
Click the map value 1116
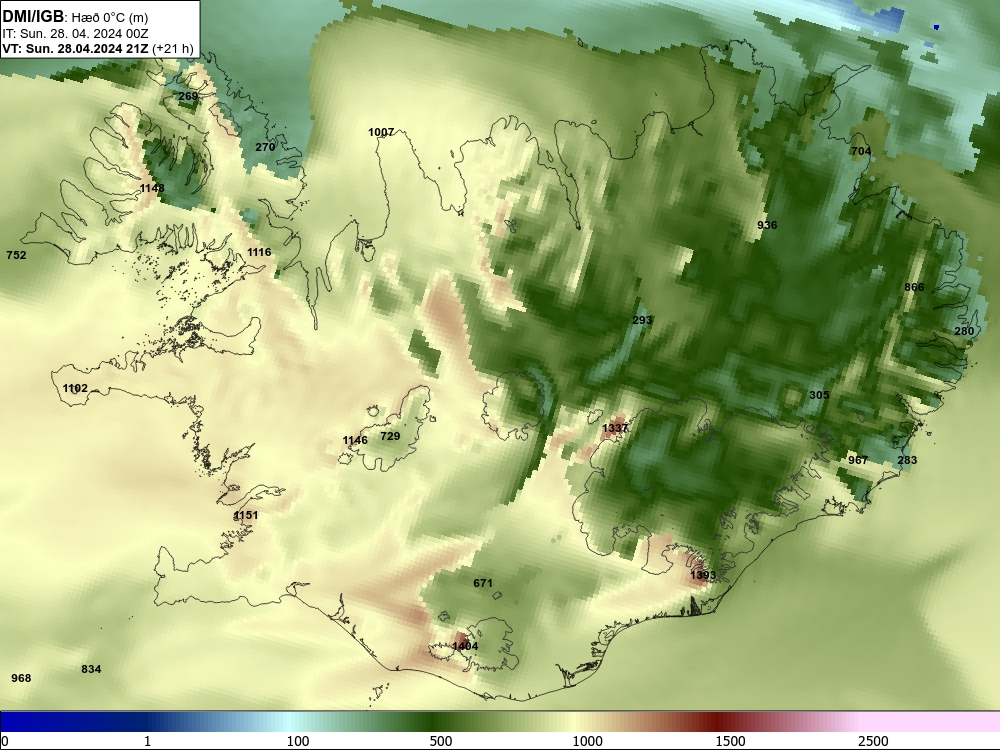[259, 252]
